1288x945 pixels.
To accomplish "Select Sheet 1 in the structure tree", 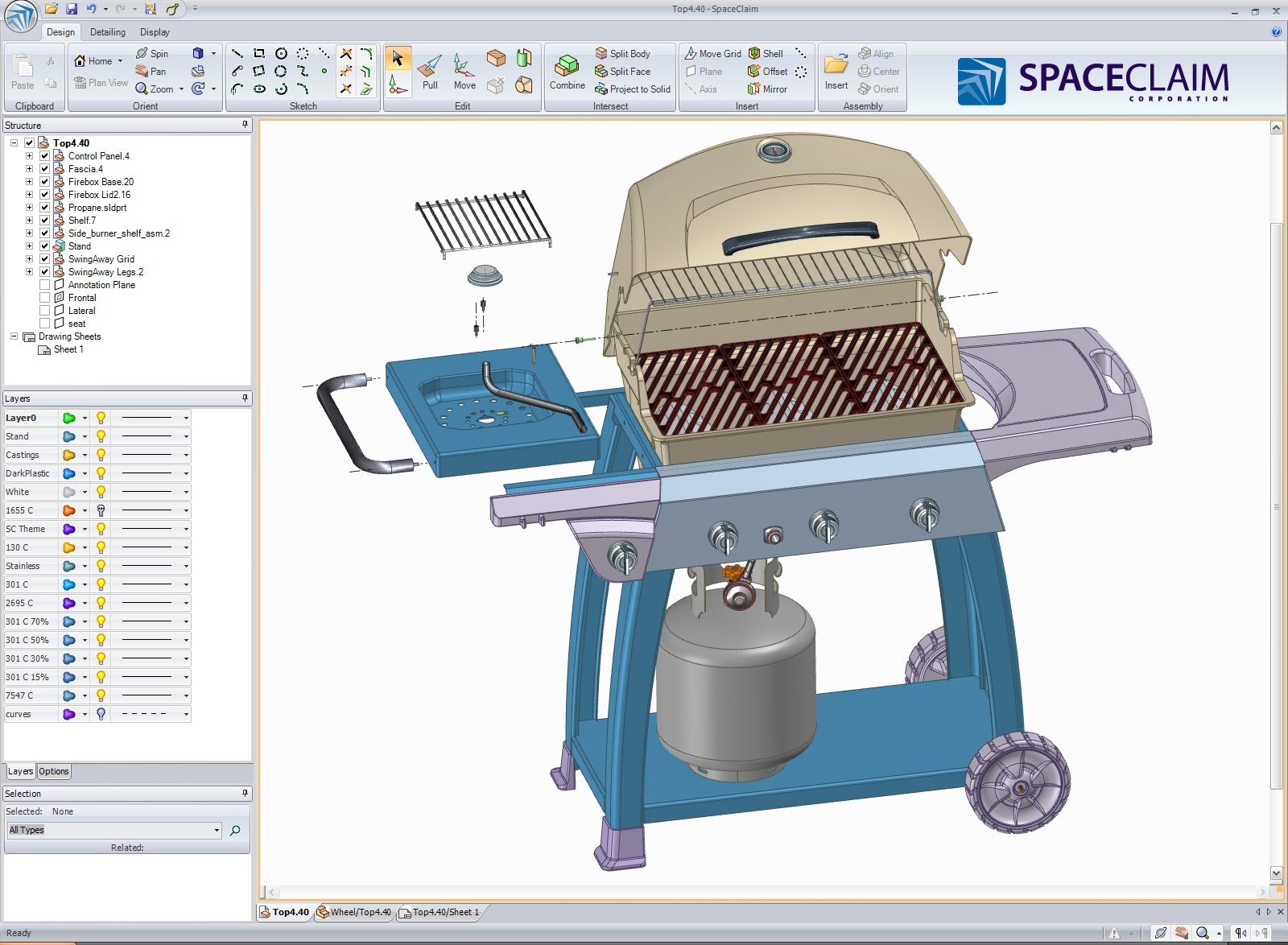I will [68, 349].
